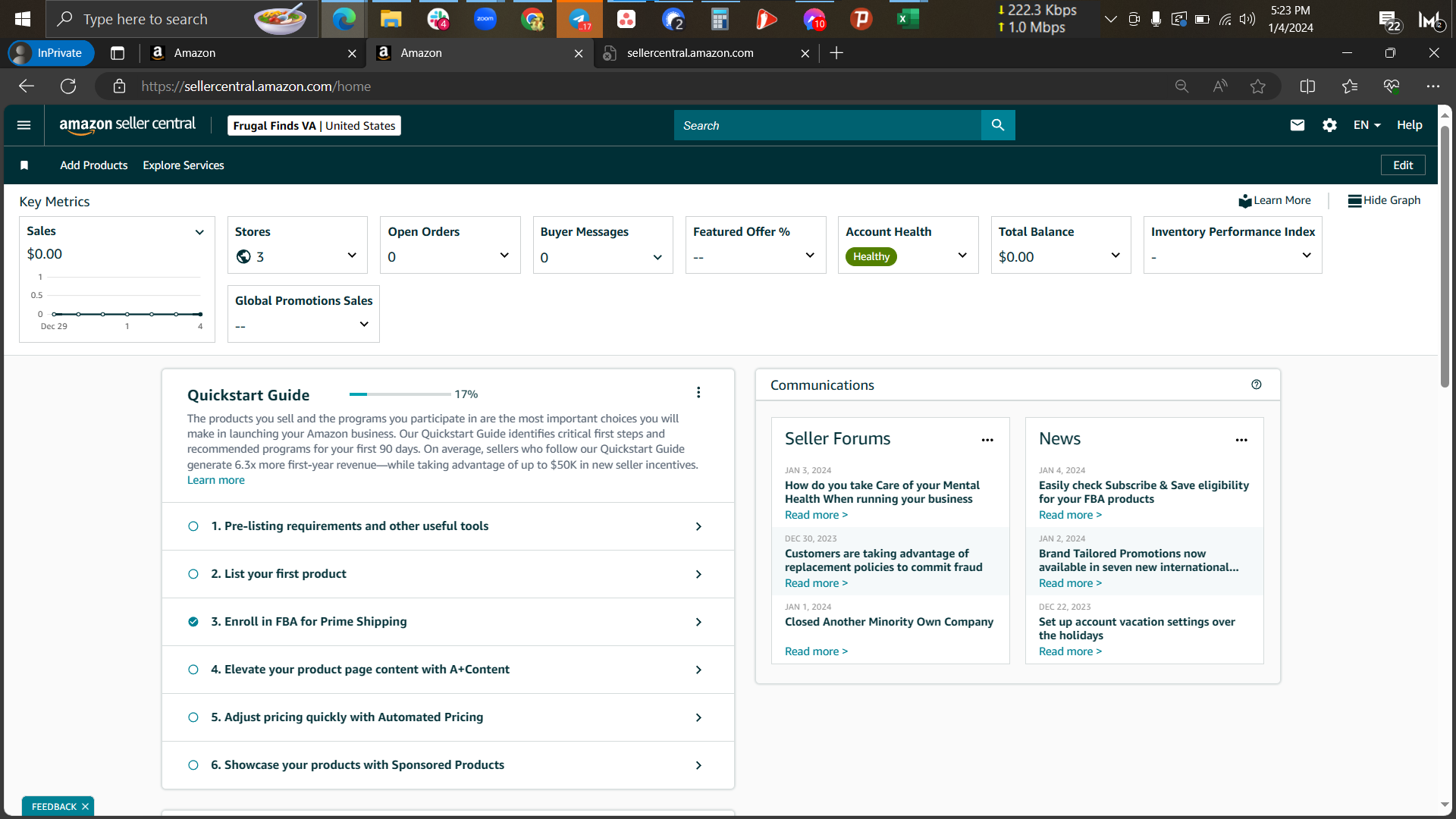Click the browser zoom magnifier icon

point(1181,86)
